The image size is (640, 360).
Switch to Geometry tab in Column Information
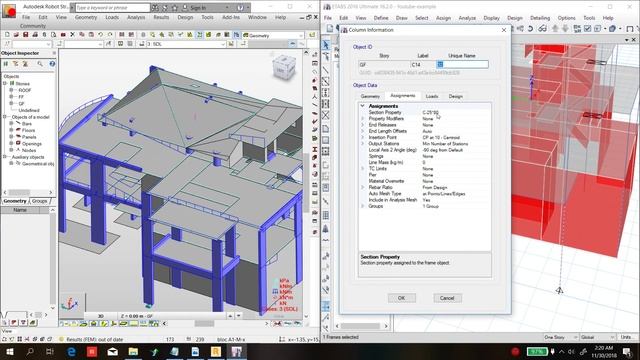point(370,96)
